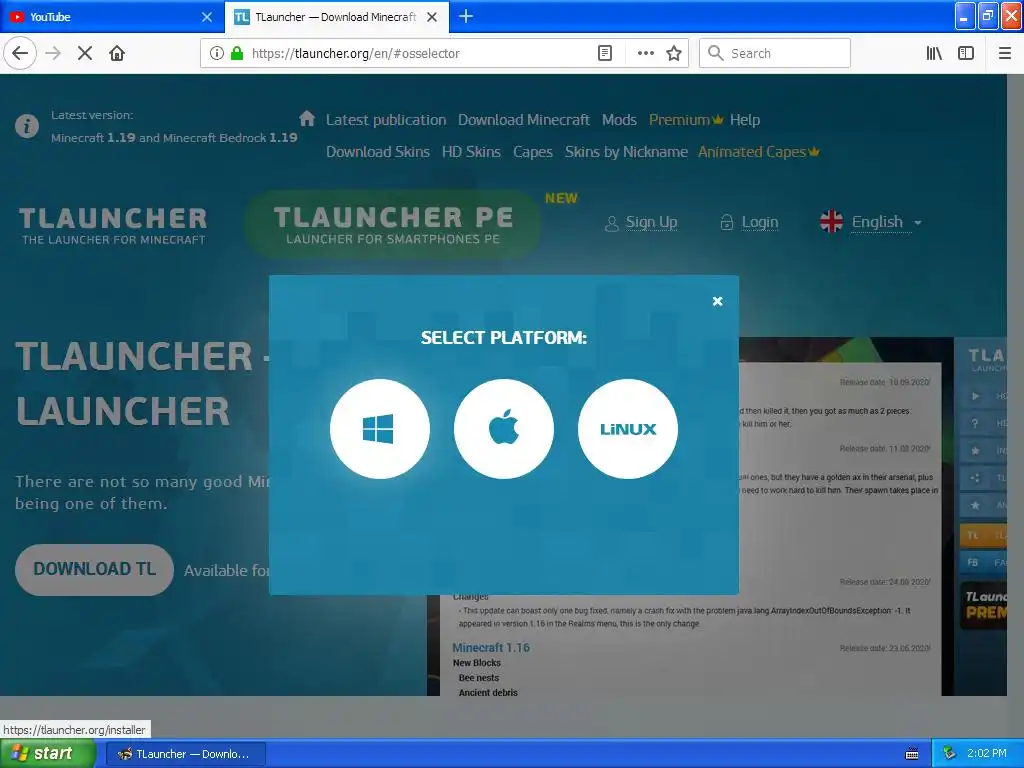This screenshot has width=1024, height=768.
Task: Click the TLauncher logo
Action: (x=113, y=225)
